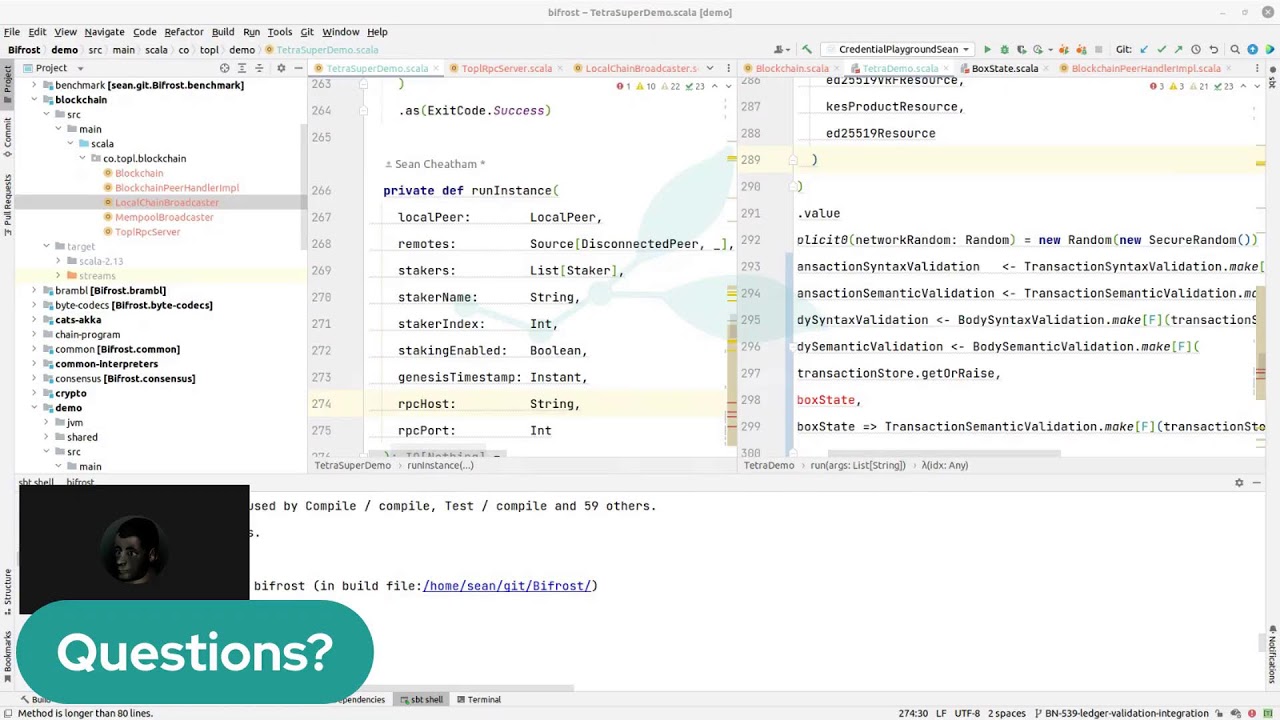Viewport: 1280px width, 720px height.
Task: Toggle the Project side tool window
Action: pos(7,83)
